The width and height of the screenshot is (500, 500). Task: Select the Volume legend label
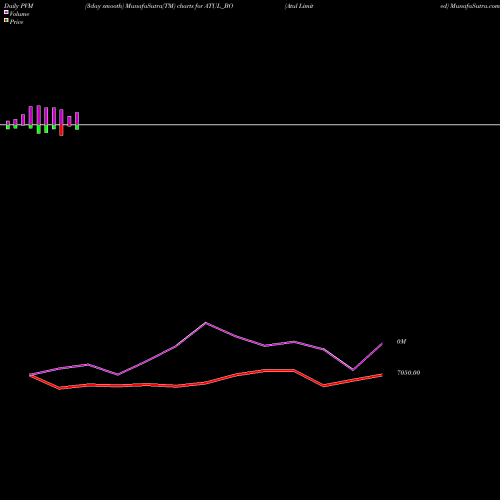pos(19,14)
